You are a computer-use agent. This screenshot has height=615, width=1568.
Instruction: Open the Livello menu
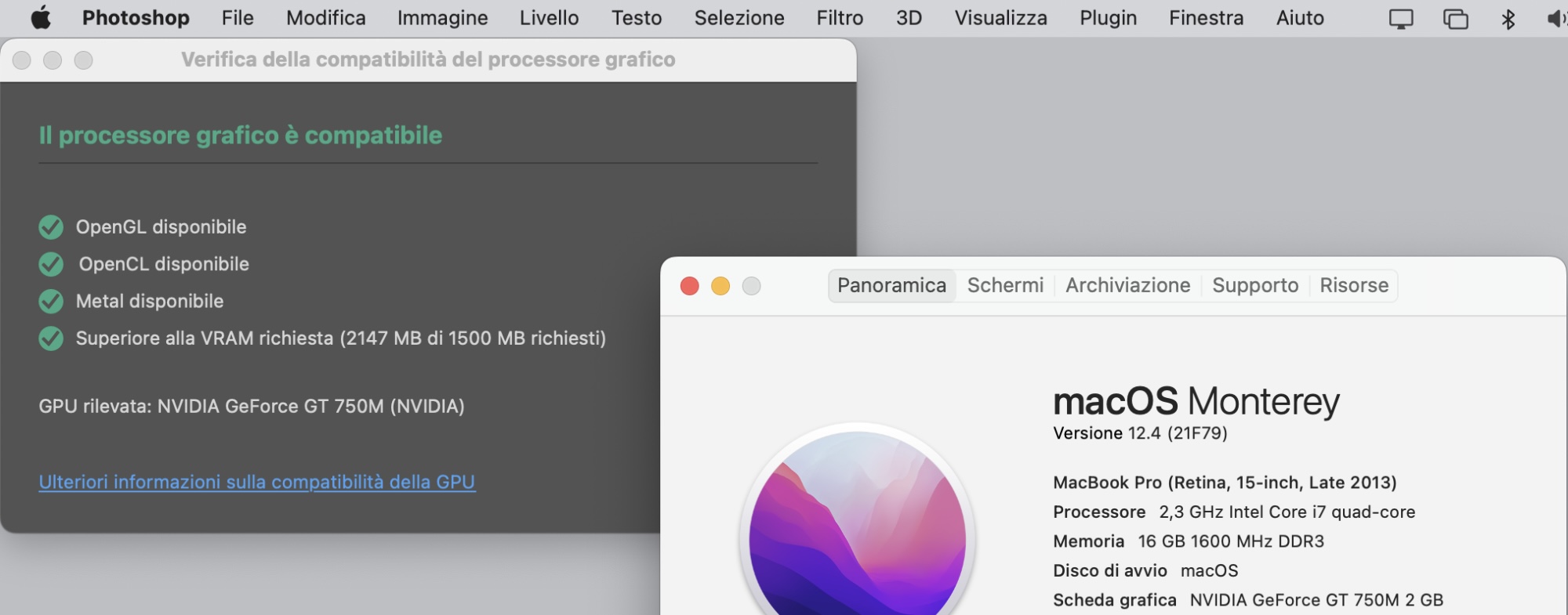(x=549, y=17)
